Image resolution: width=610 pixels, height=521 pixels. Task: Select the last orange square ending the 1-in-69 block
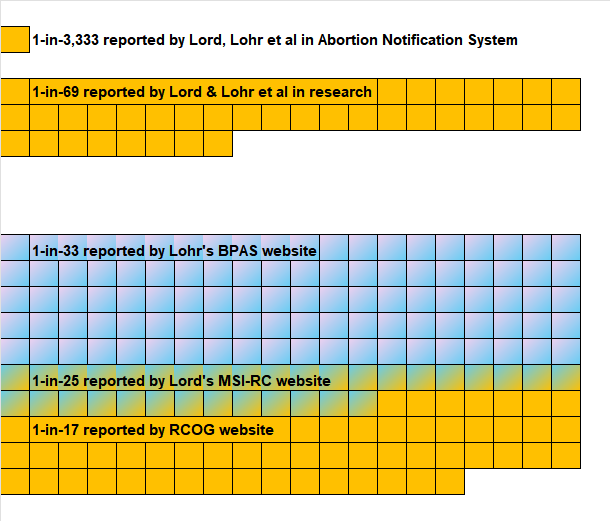[218, 144]
